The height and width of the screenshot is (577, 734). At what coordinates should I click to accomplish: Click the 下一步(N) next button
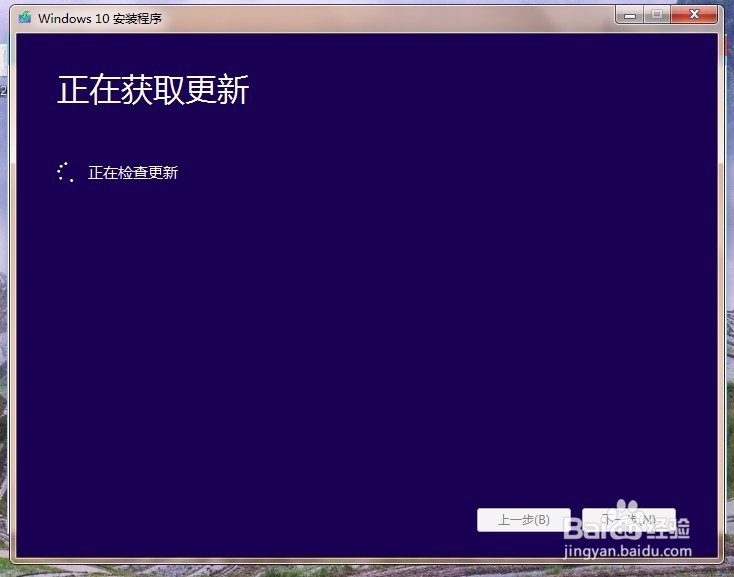(x=629, y=519)
